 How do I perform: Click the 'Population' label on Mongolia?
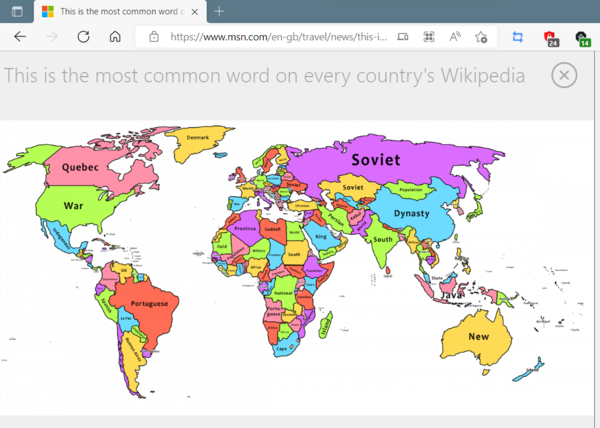(x=411, y=190)
